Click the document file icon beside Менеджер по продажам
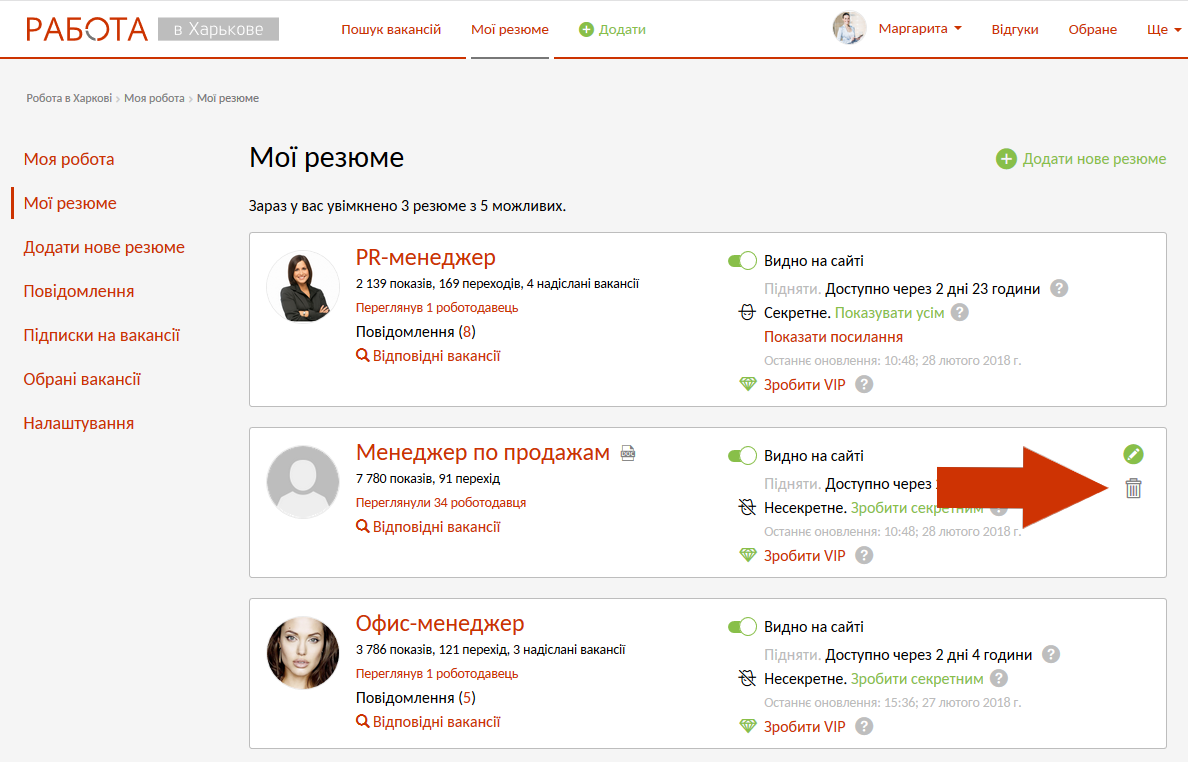Screen dimensions: 1188x762 coord(628,453)
